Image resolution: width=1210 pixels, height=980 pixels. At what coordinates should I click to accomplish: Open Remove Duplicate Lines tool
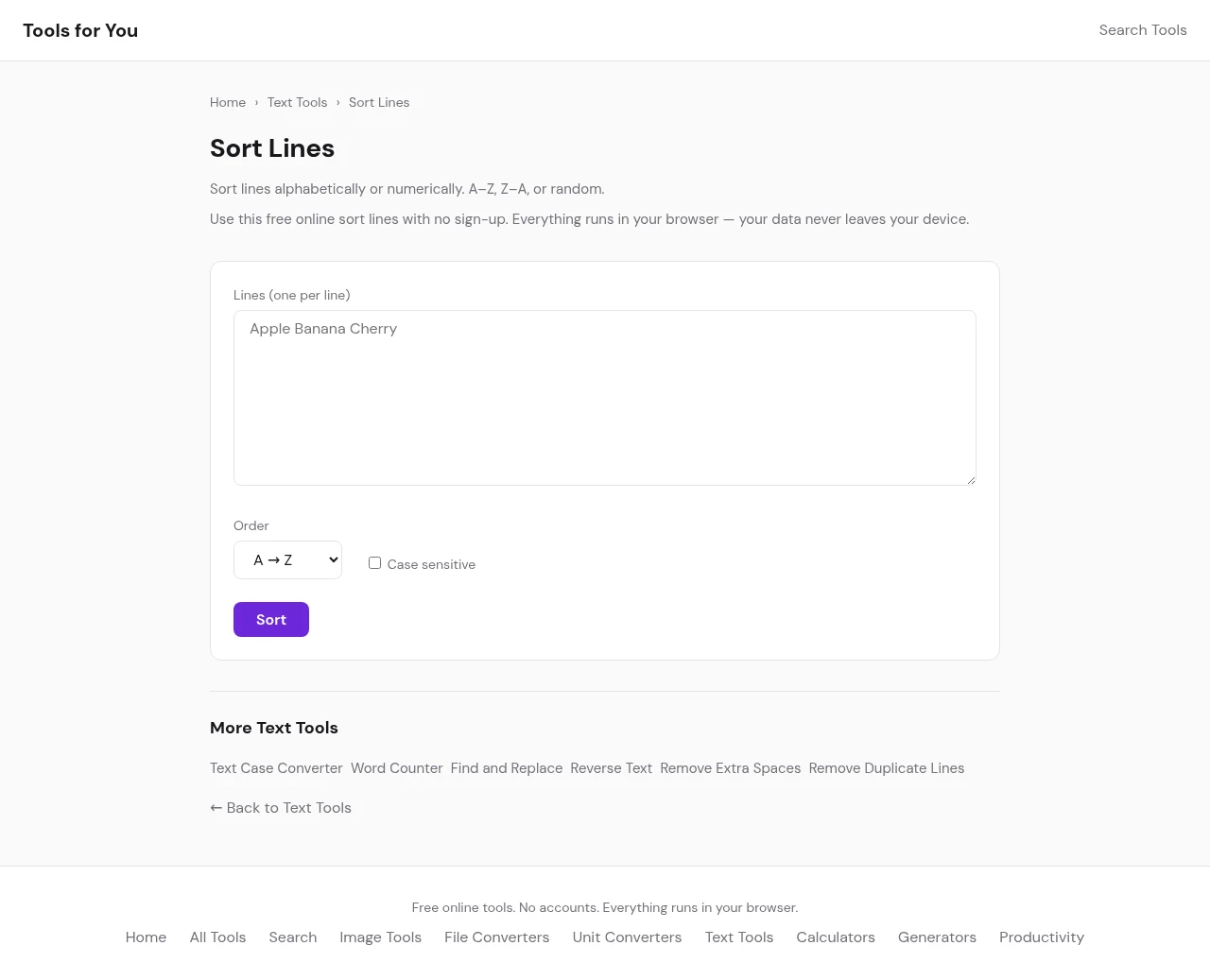point(886,768)
